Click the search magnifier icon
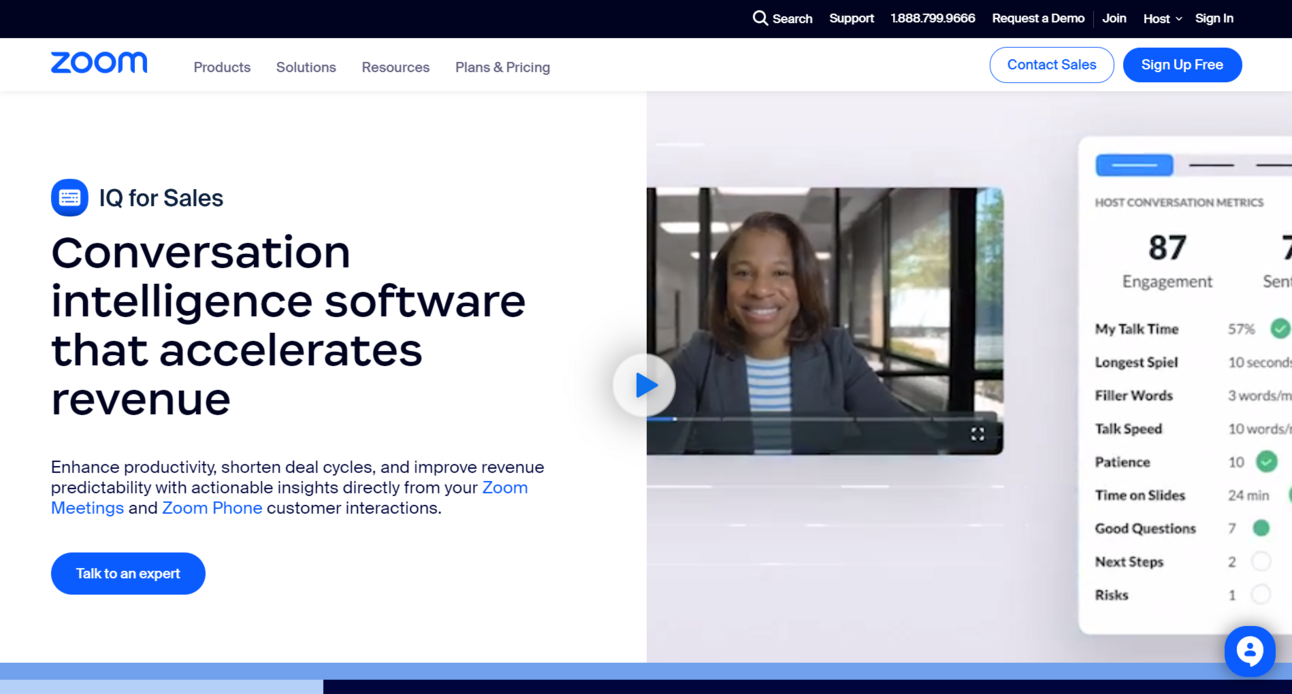The width and height of the screenshot is (1292, 694). (x=760, y=18)
